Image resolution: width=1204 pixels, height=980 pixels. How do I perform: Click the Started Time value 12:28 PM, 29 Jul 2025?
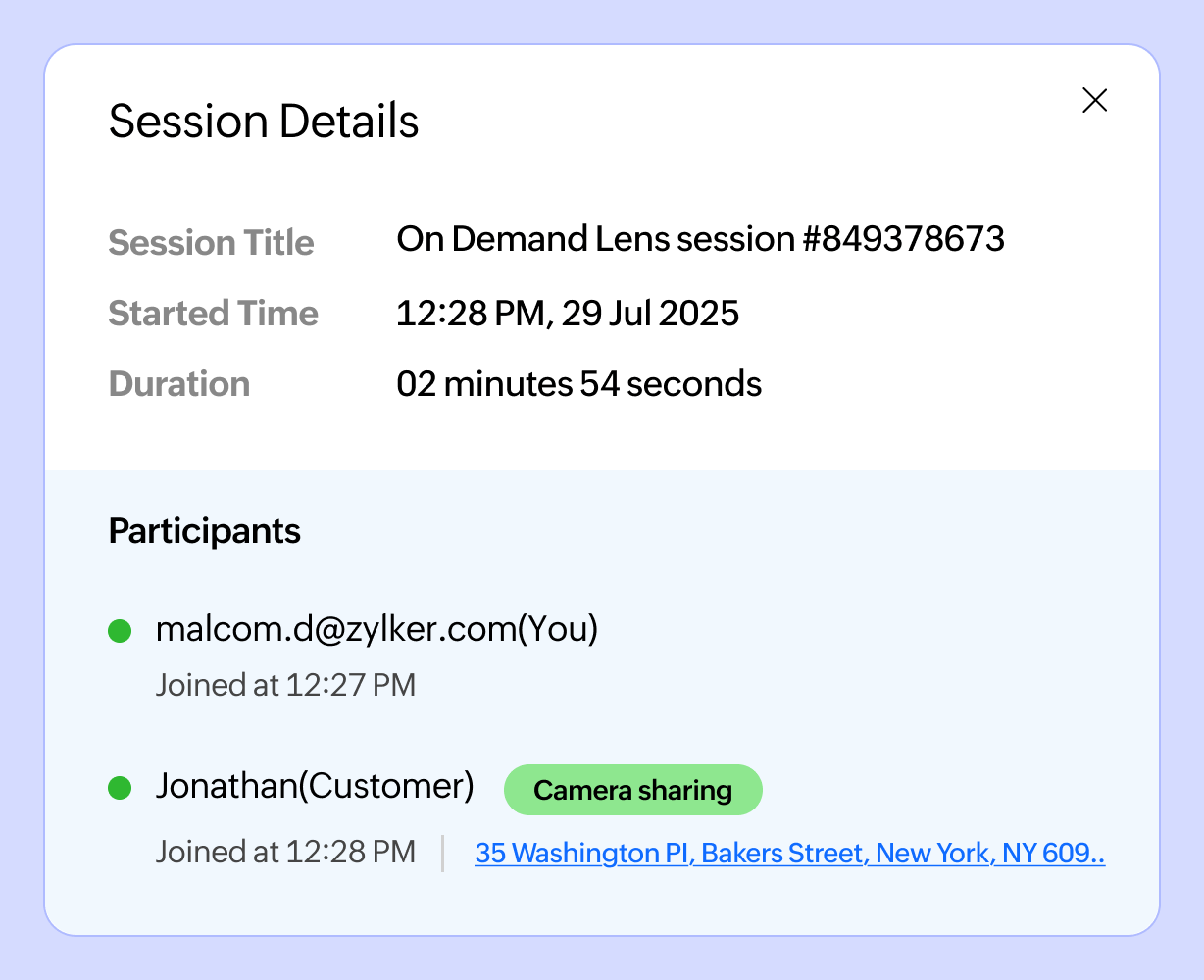(x=567, y=314)
